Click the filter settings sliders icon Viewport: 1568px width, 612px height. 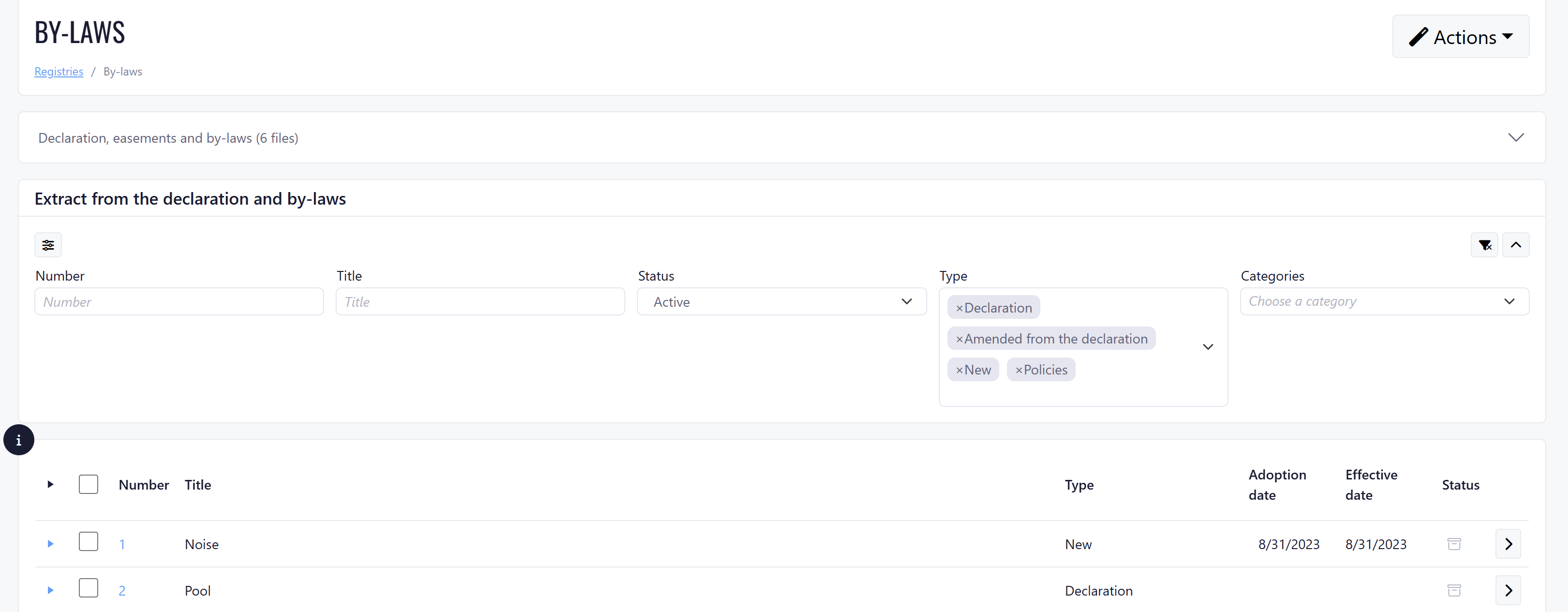click(x=48, y=245)
